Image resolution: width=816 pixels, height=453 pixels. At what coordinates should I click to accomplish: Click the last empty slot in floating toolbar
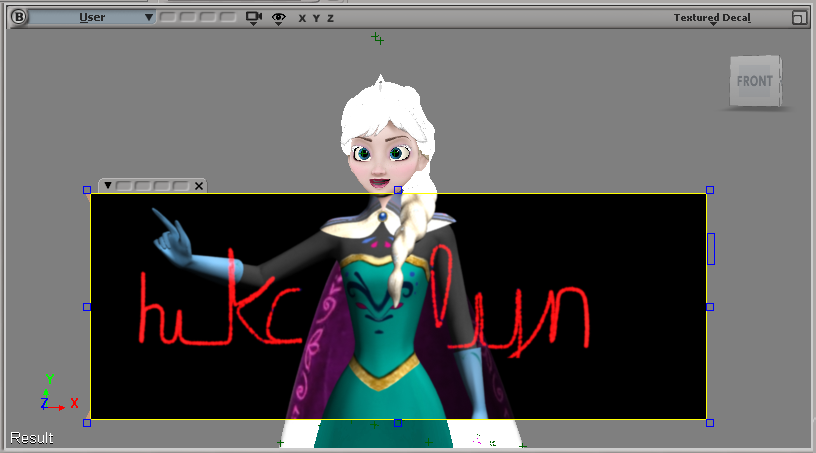[x=181, y=186]
